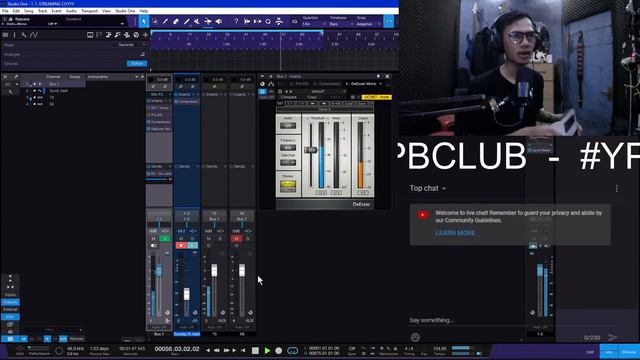Open the Song menu
This screenshot has height=360, width=640.
29,11
